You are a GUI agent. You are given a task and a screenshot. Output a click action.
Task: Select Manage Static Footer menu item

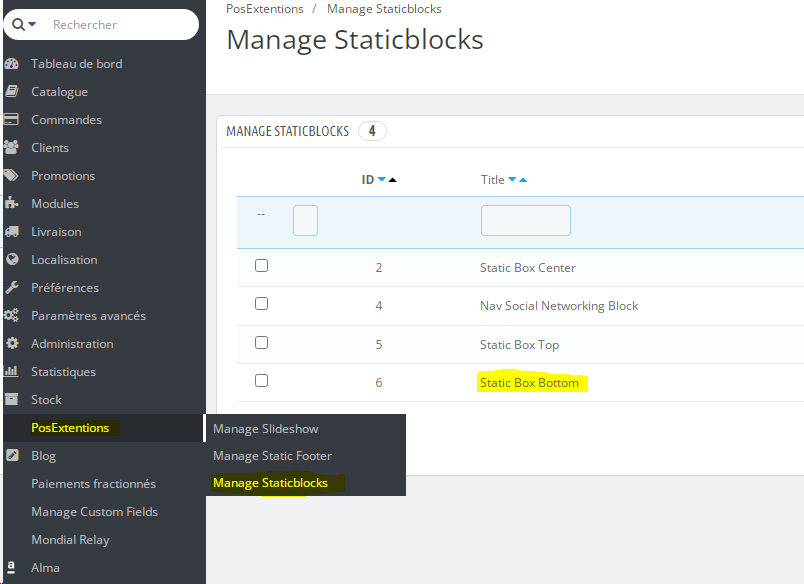(x=272, y=456)
